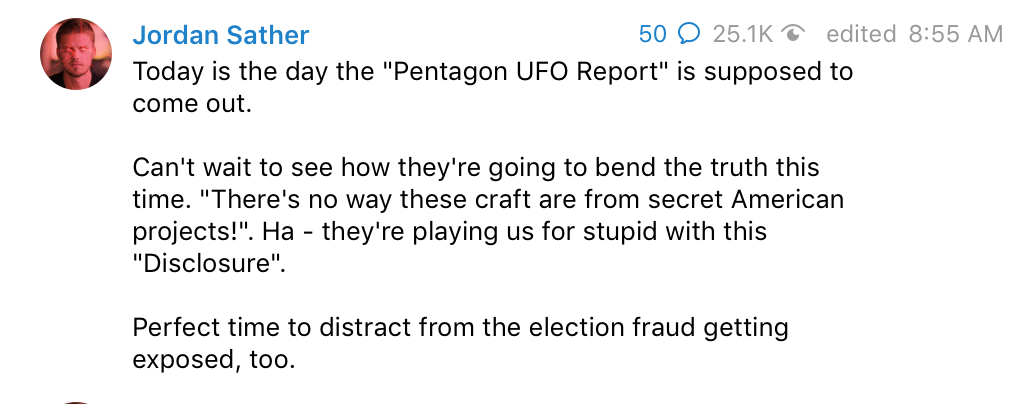
Task: Click the partially visible avatar below the message
Action: tap(77, 401)
